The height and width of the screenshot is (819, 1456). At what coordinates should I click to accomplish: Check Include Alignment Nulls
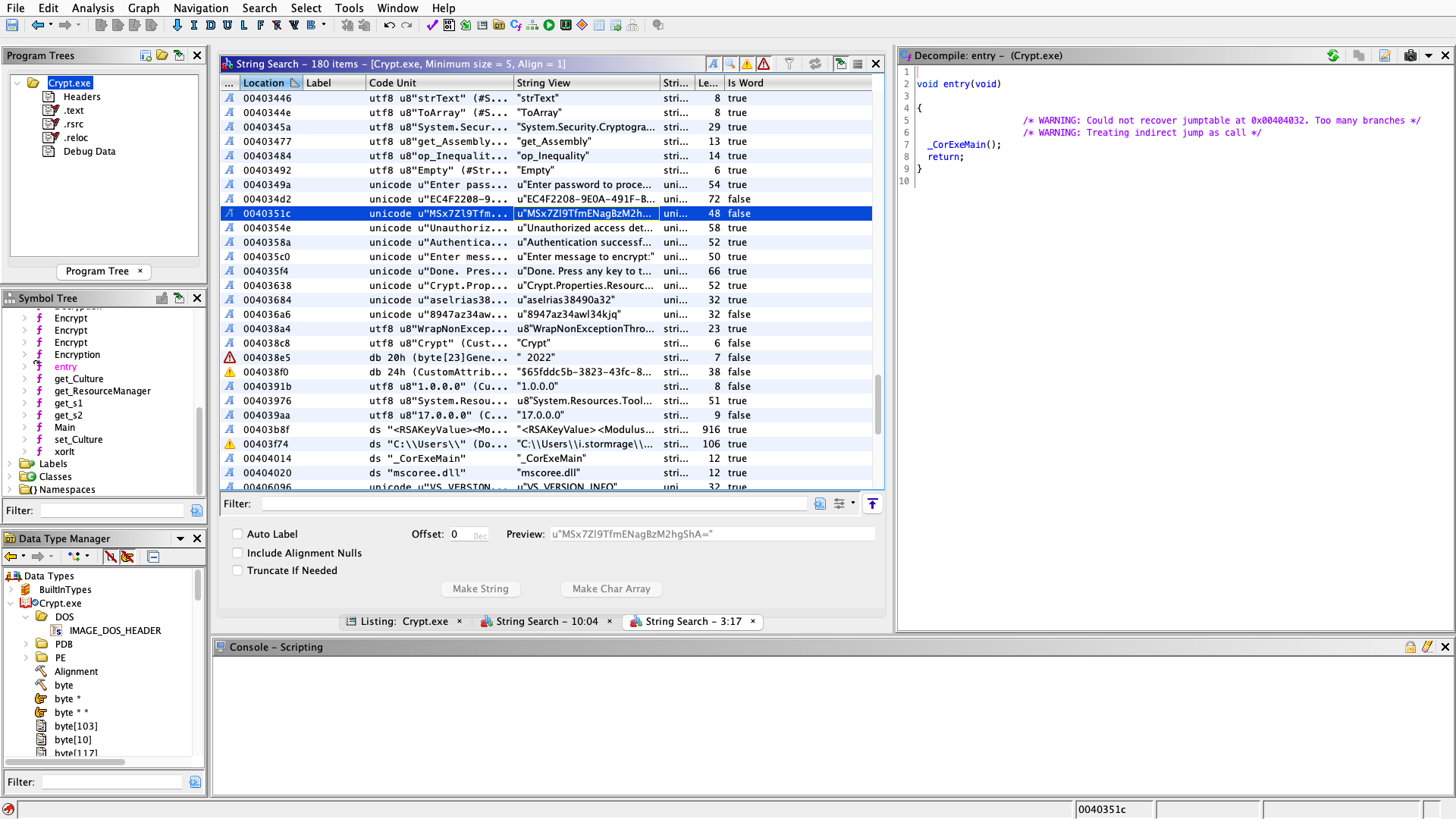point(237,553)
